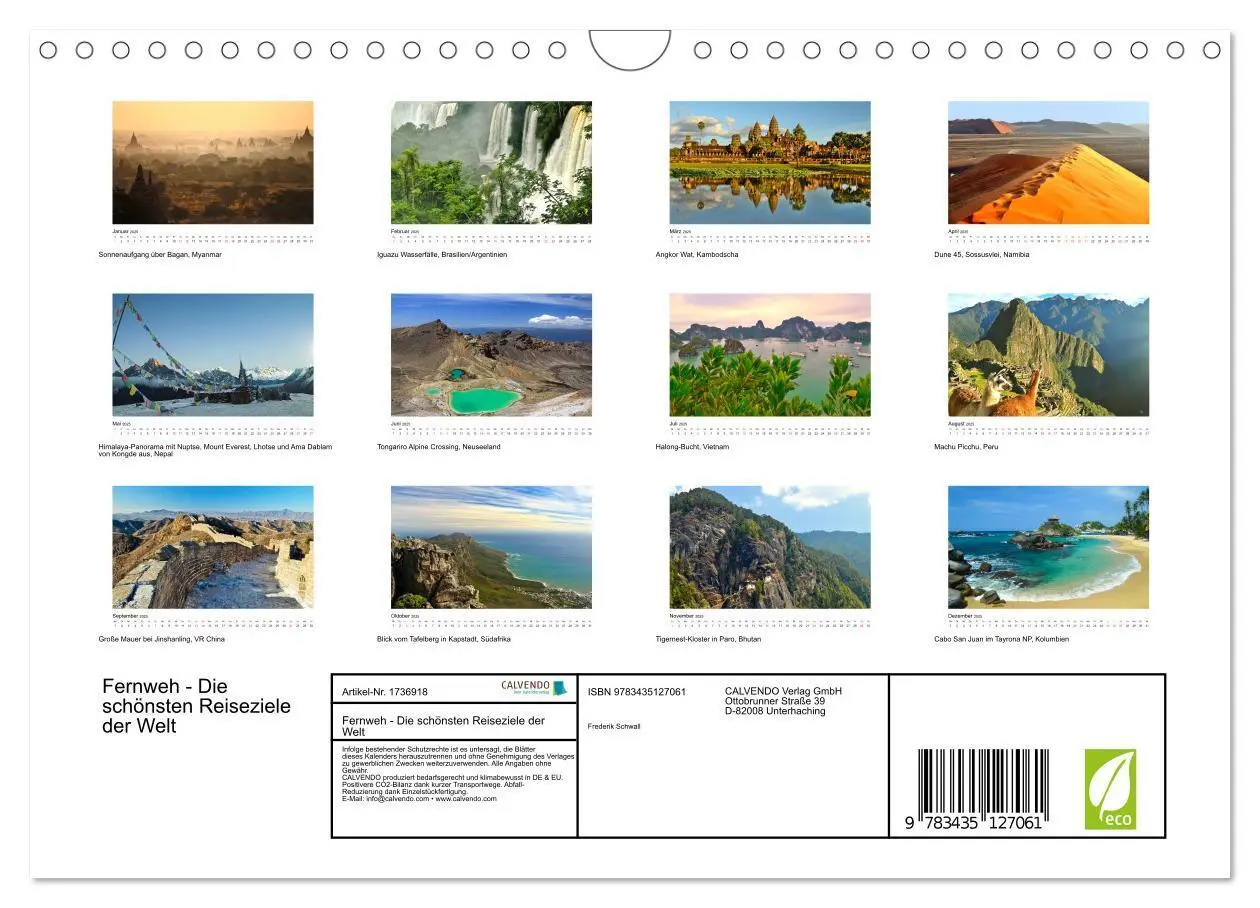
Task: Click caption 'Himalaya-Panorama mit Nuptse, Mount Everest'
Action: coord(215,450)
